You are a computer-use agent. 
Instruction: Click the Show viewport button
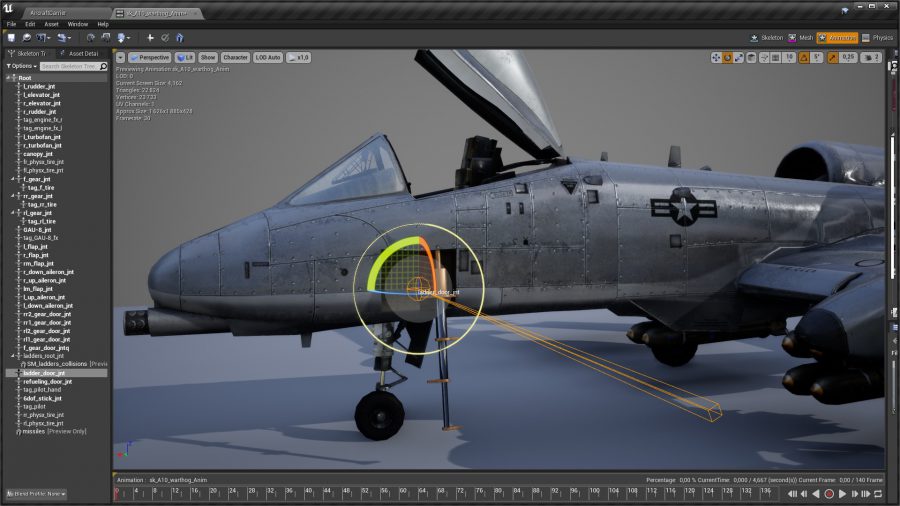[x=208, y=57]
